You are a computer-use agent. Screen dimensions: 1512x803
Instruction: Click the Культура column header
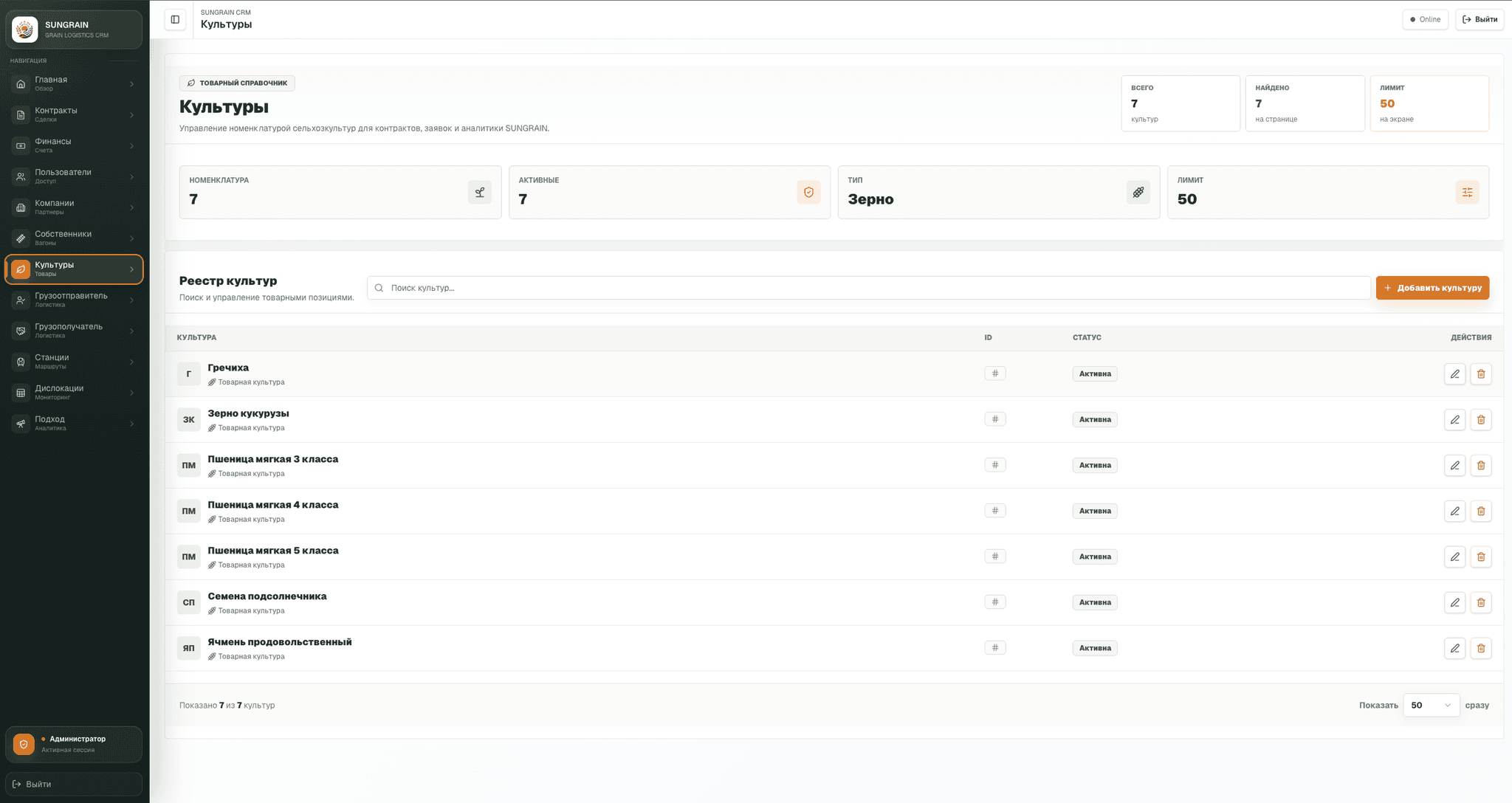196,337
